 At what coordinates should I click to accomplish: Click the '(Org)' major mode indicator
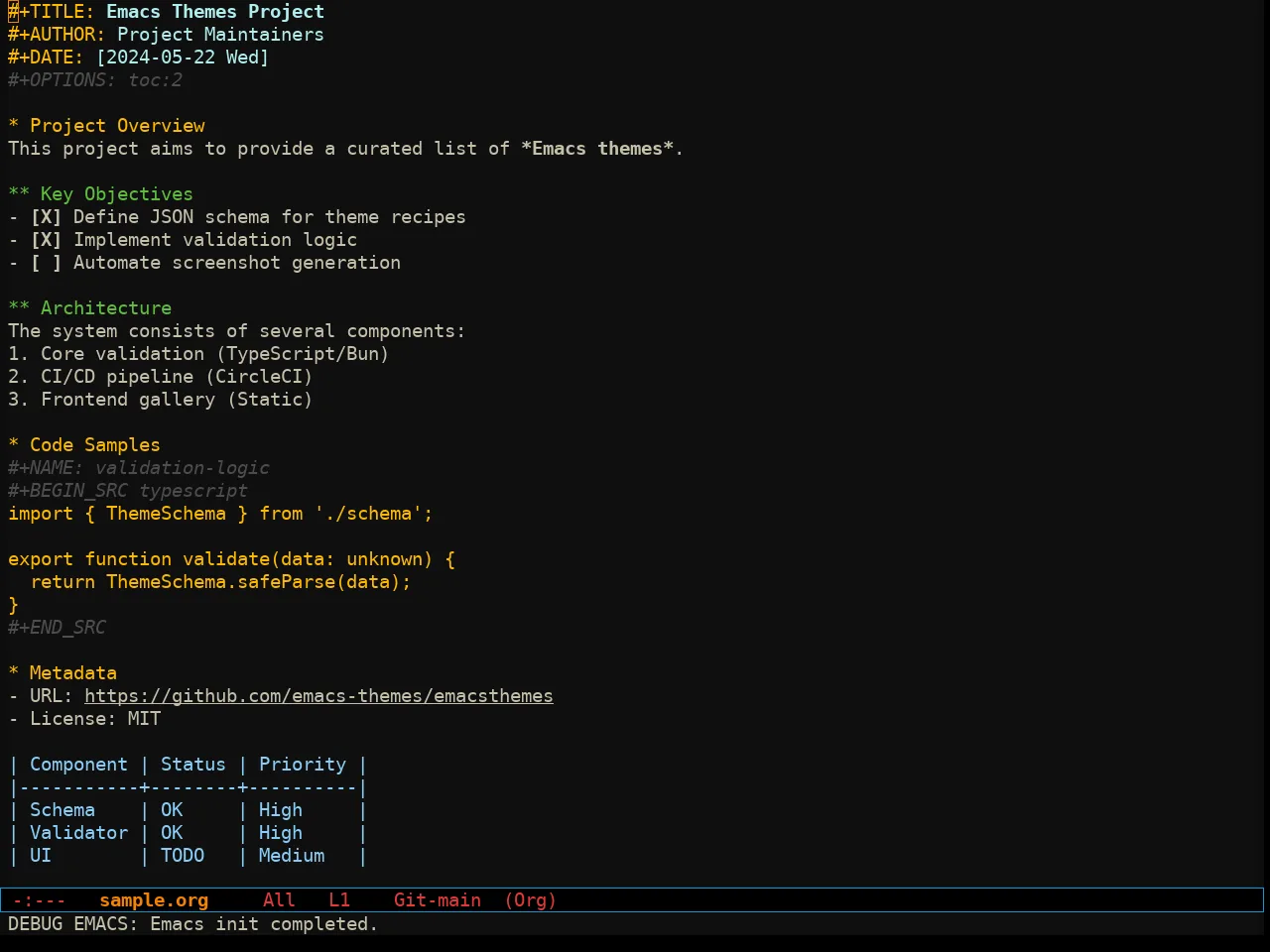[x=531, y=900]
